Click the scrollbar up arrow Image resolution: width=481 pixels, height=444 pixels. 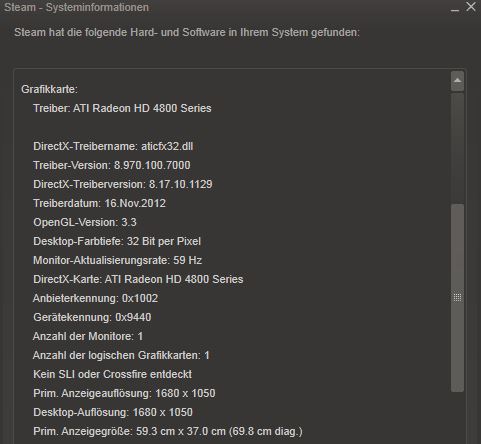457,81
